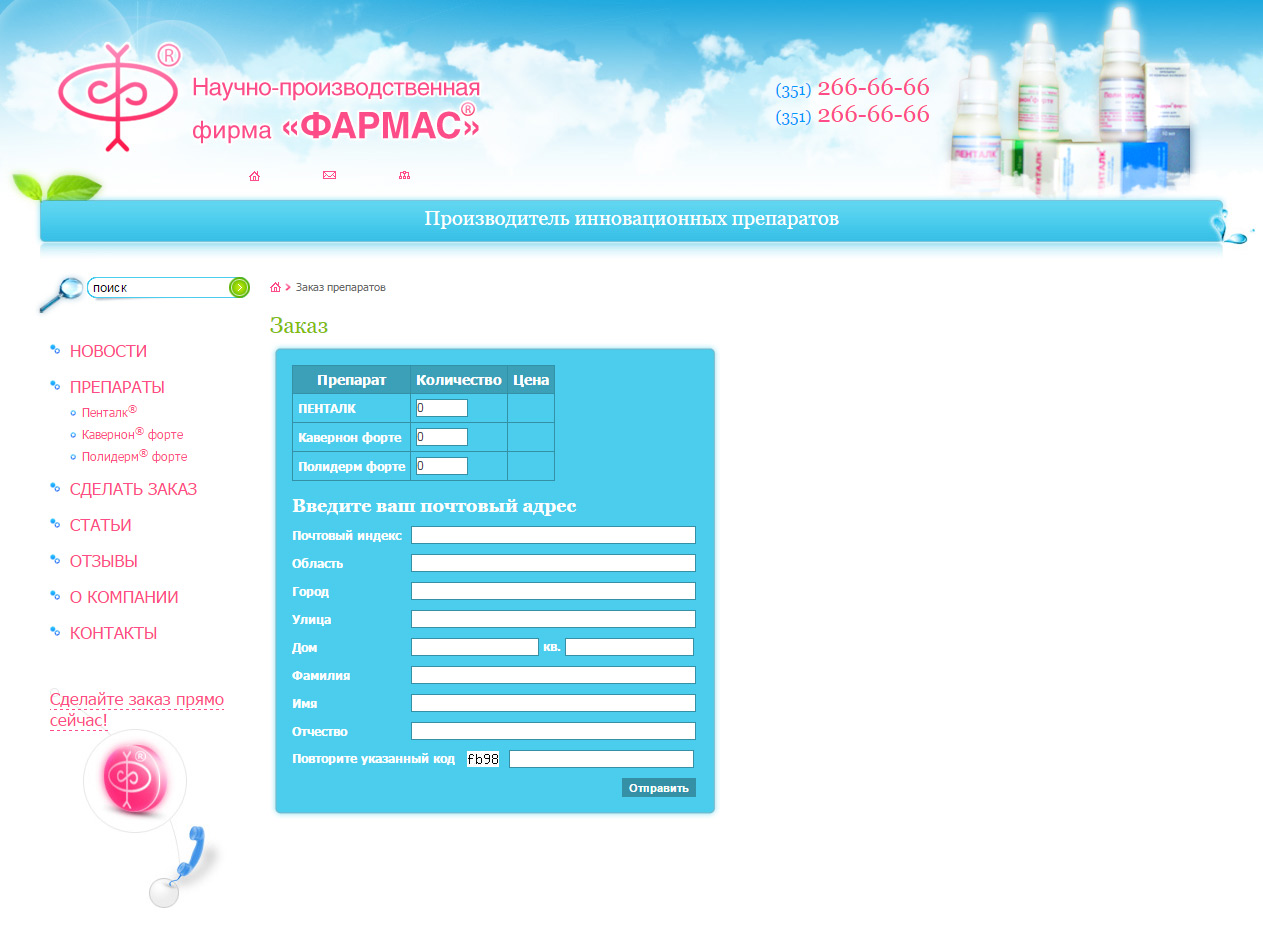Click the ПЕНТАЛК quantity field
Image resolution: width=1263 pixels, height=933 pixels.
[442, 408]
